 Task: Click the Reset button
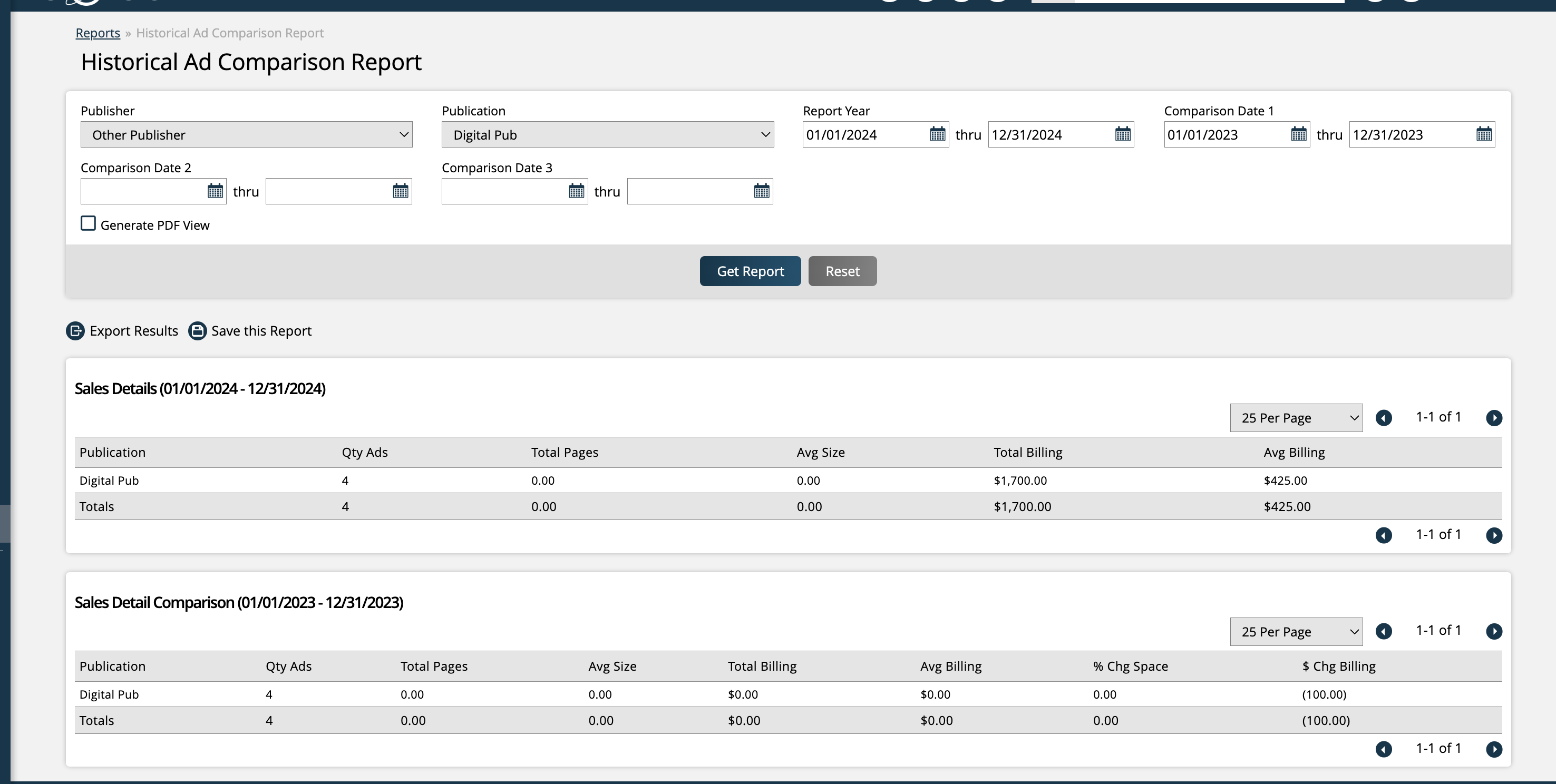(842, 271)
